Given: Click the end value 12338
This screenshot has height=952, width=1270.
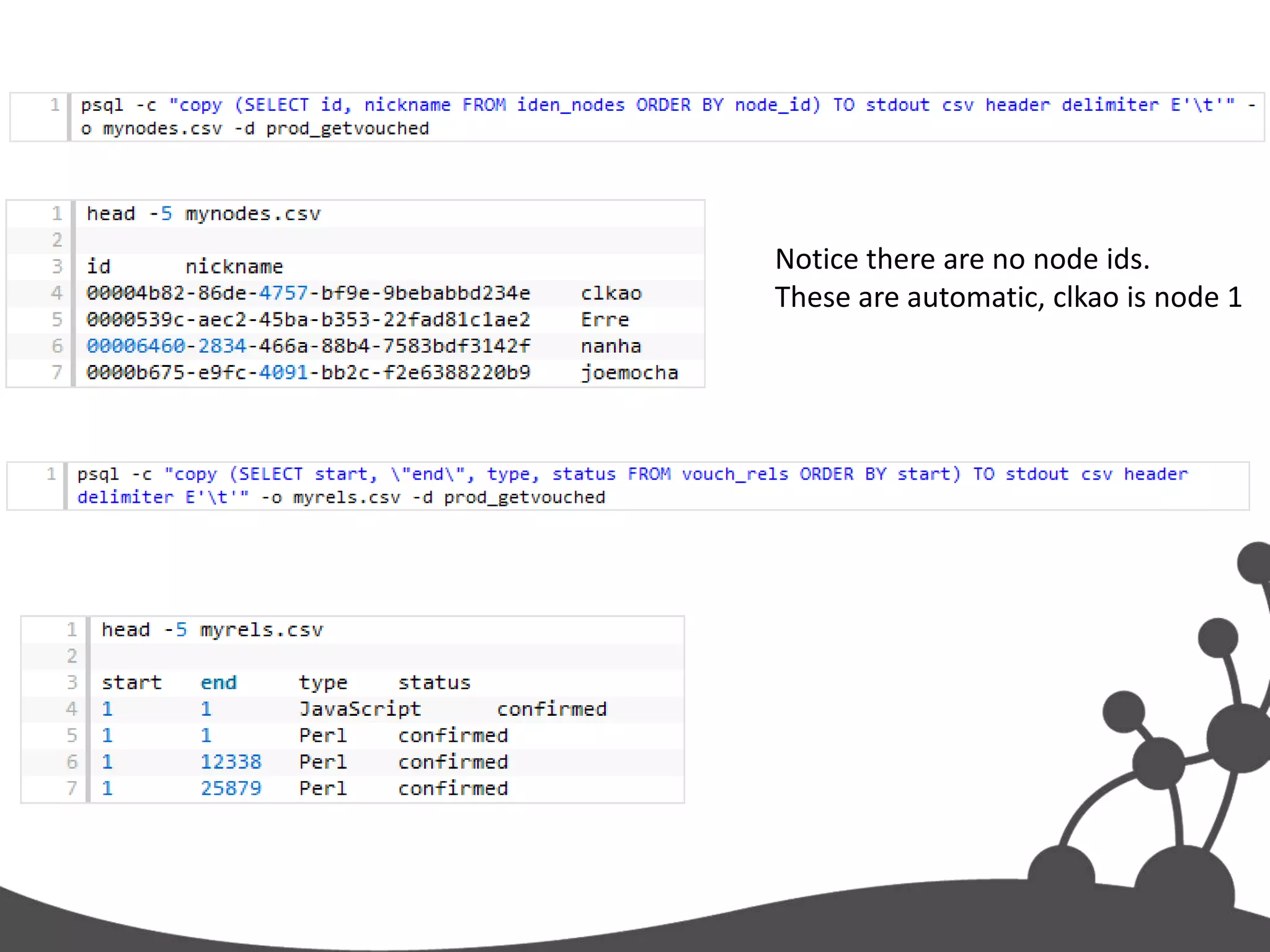Looking at the screenshot, I should click(231, 762).
